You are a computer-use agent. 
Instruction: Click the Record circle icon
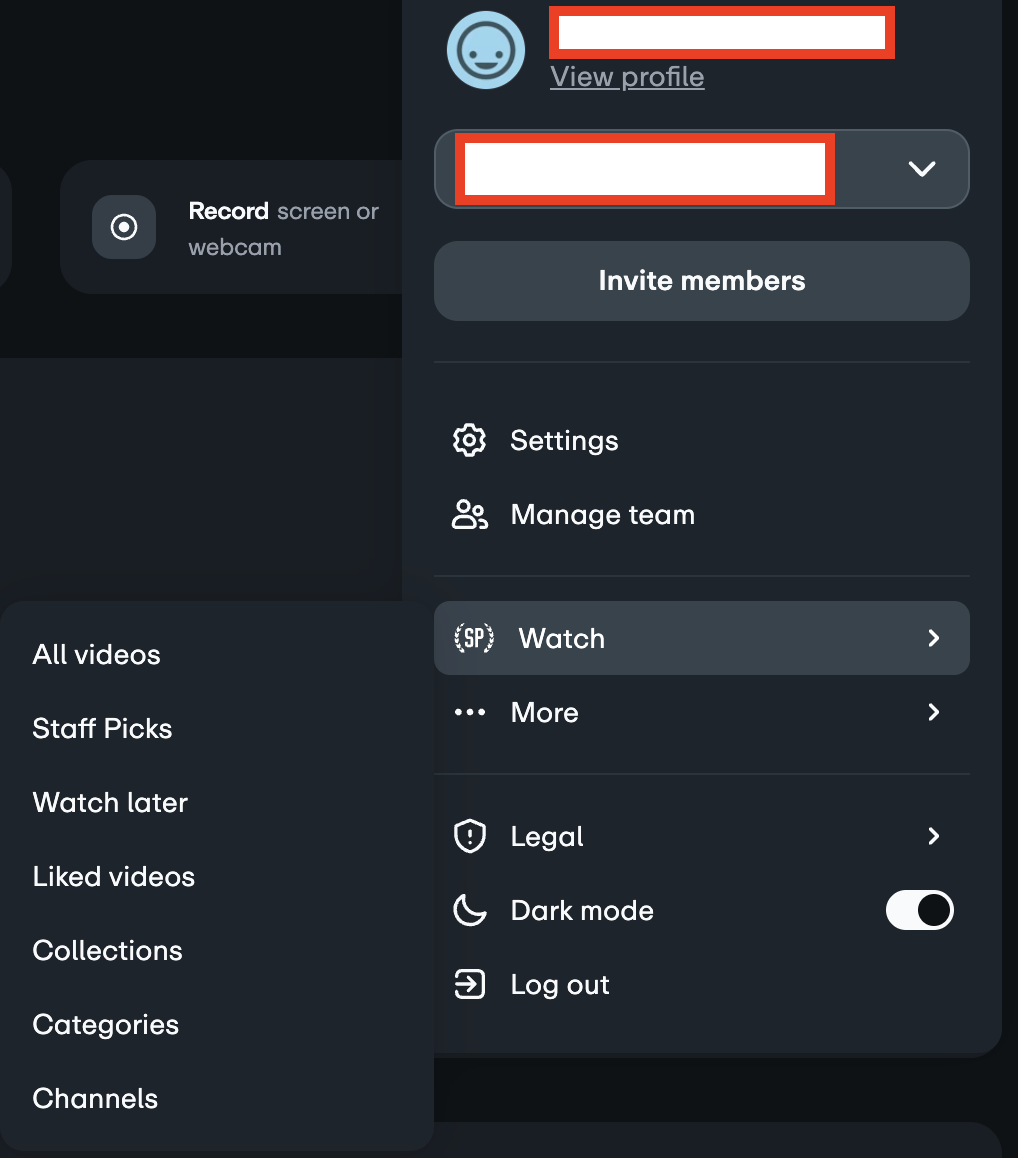tap(124, 228)
